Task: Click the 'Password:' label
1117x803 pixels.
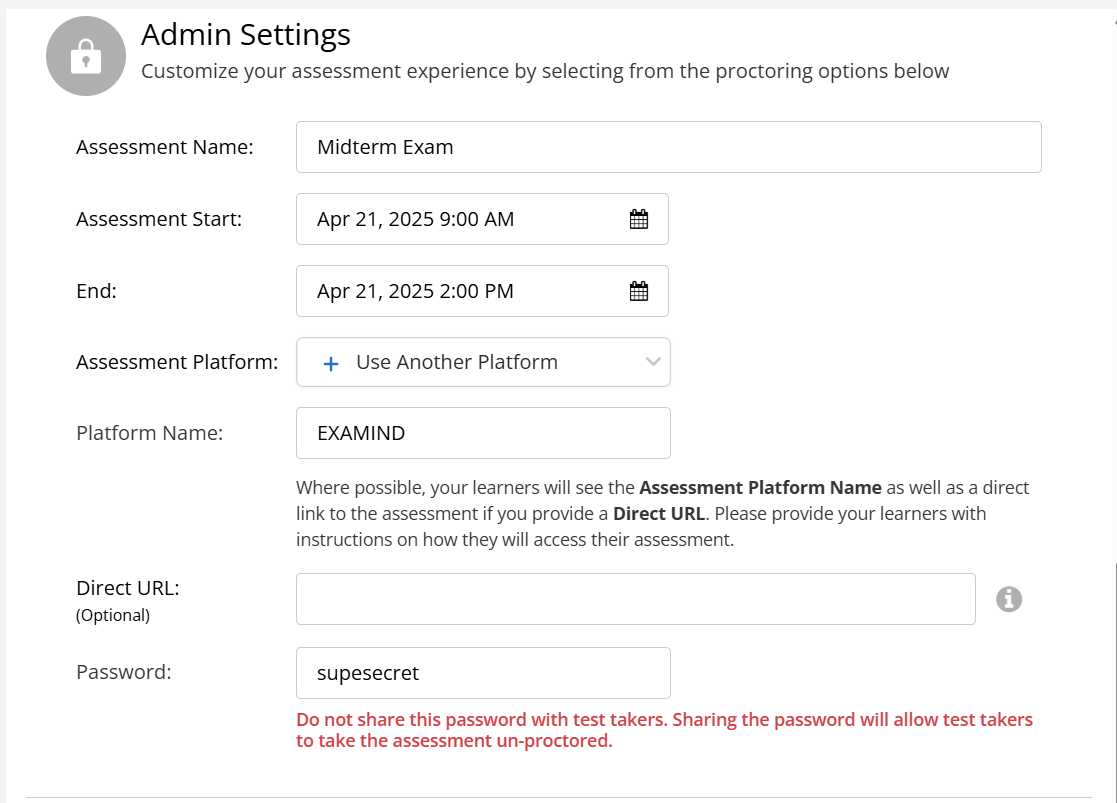Action: coord(124,672)
